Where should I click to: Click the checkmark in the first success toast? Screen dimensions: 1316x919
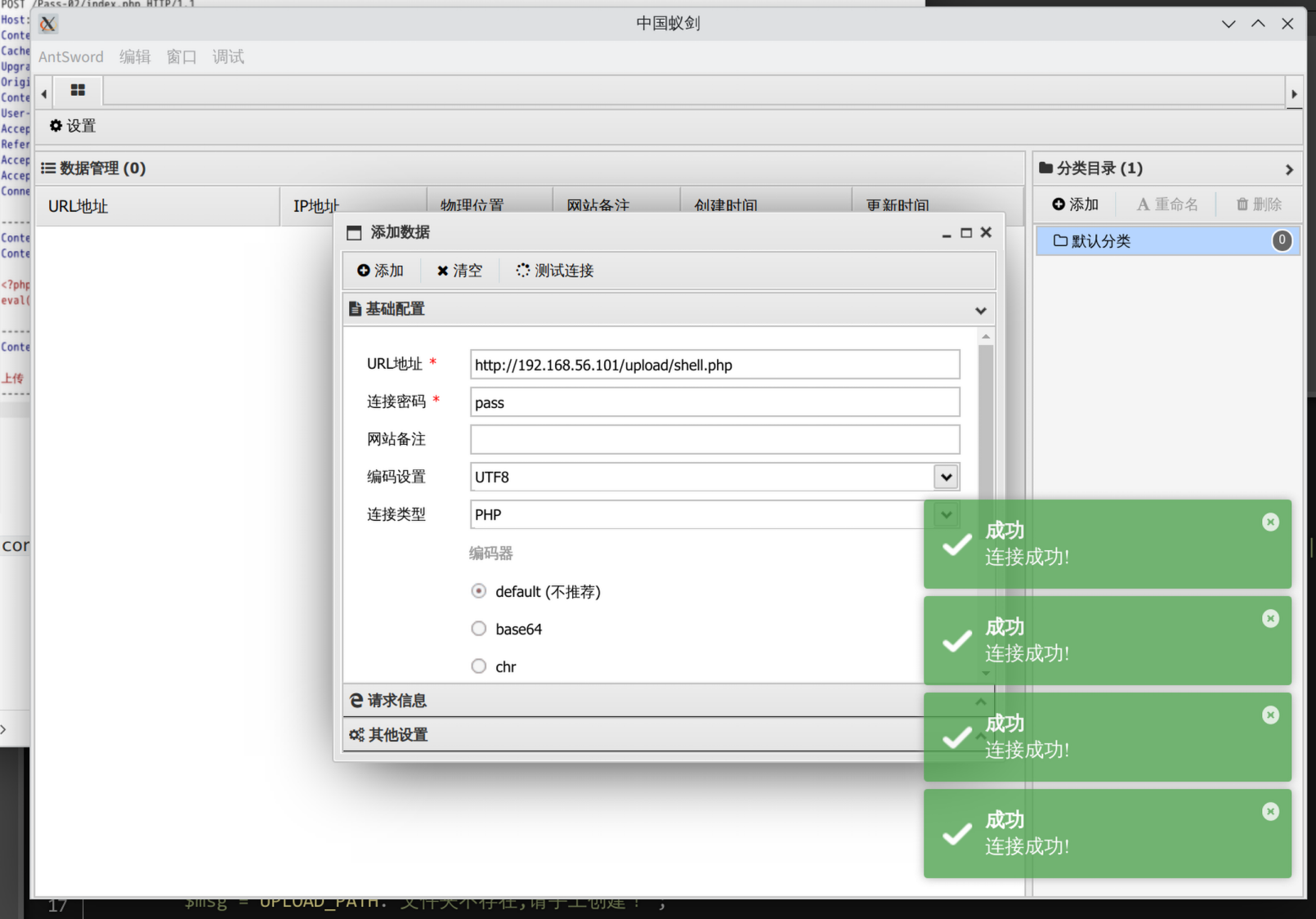pyautogui.click(x=956, y=545)
